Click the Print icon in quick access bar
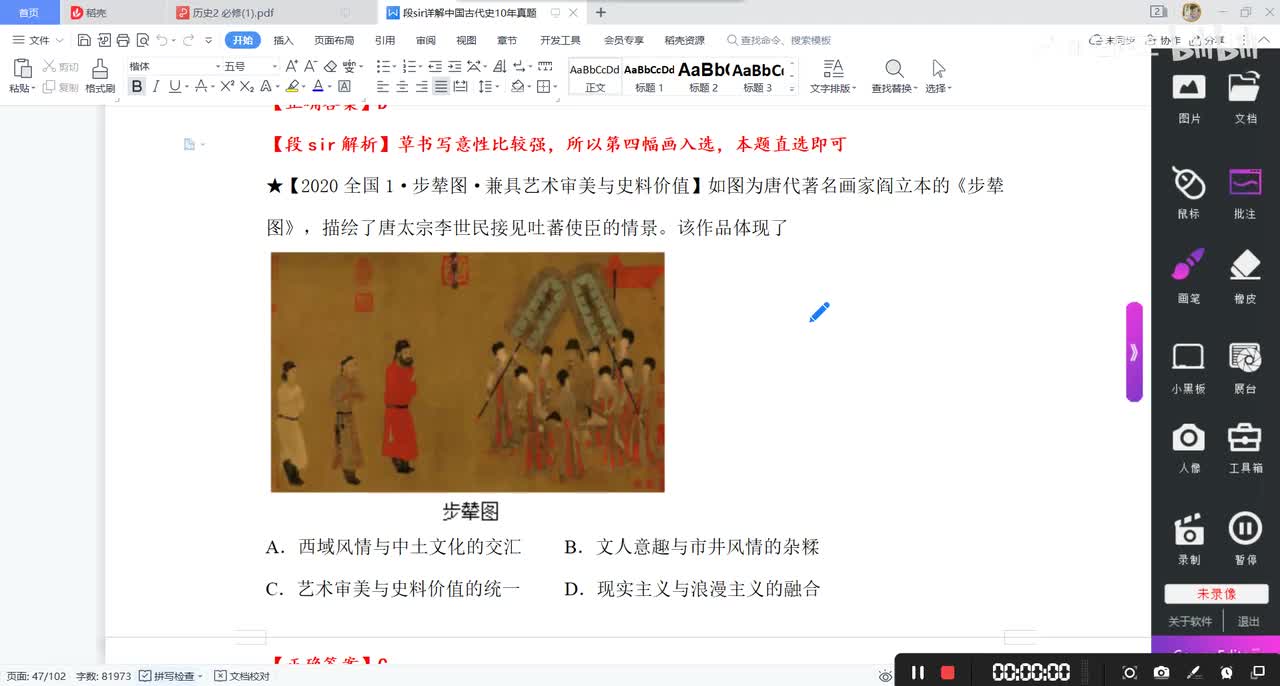 coord(122,40)
